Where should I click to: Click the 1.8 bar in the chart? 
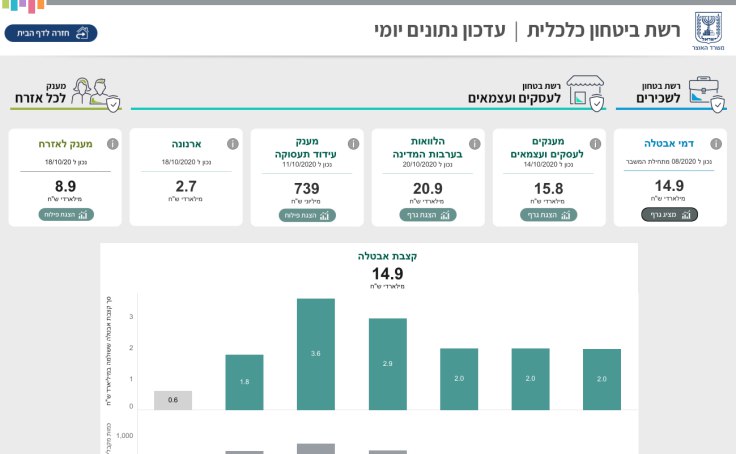pyautogui.click(x=244, y=382)
